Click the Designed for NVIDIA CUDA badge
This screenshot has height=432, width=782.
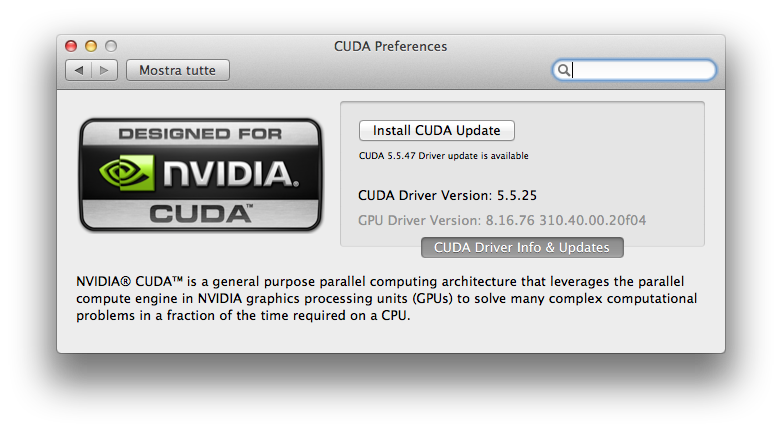coord(200,175)
